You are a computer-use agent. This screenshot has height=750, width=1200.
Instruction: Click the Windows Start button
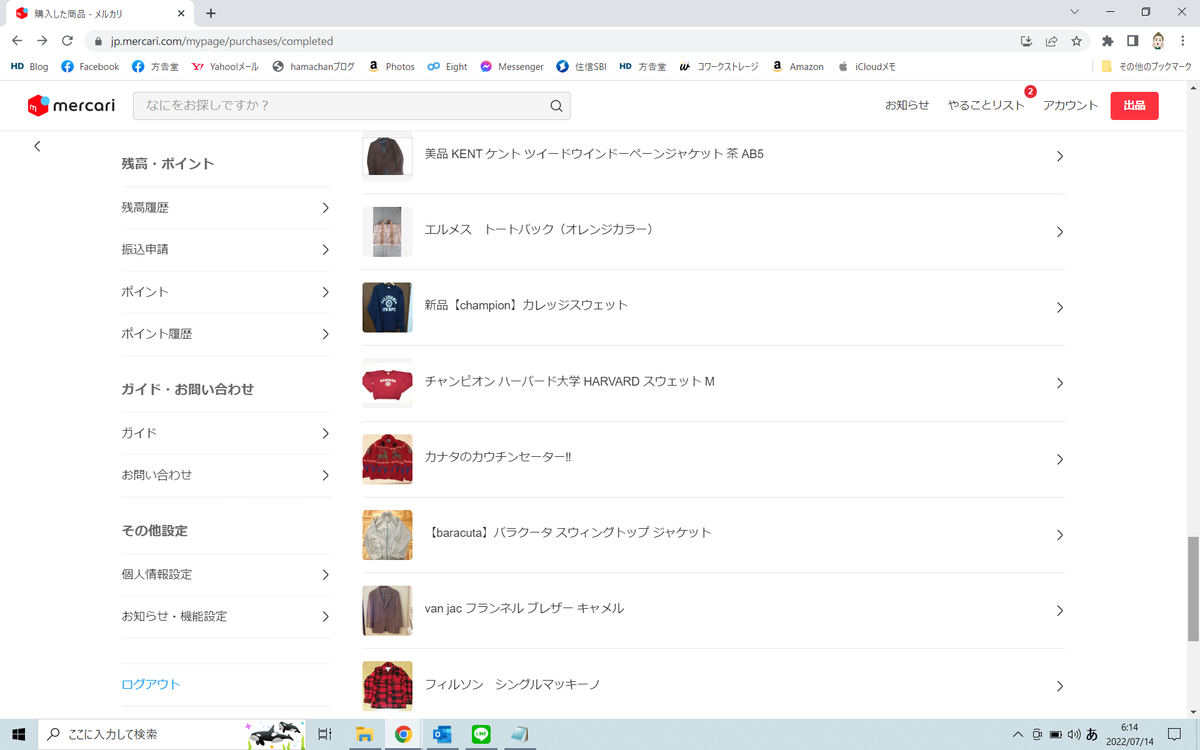[x=19, y=734]
